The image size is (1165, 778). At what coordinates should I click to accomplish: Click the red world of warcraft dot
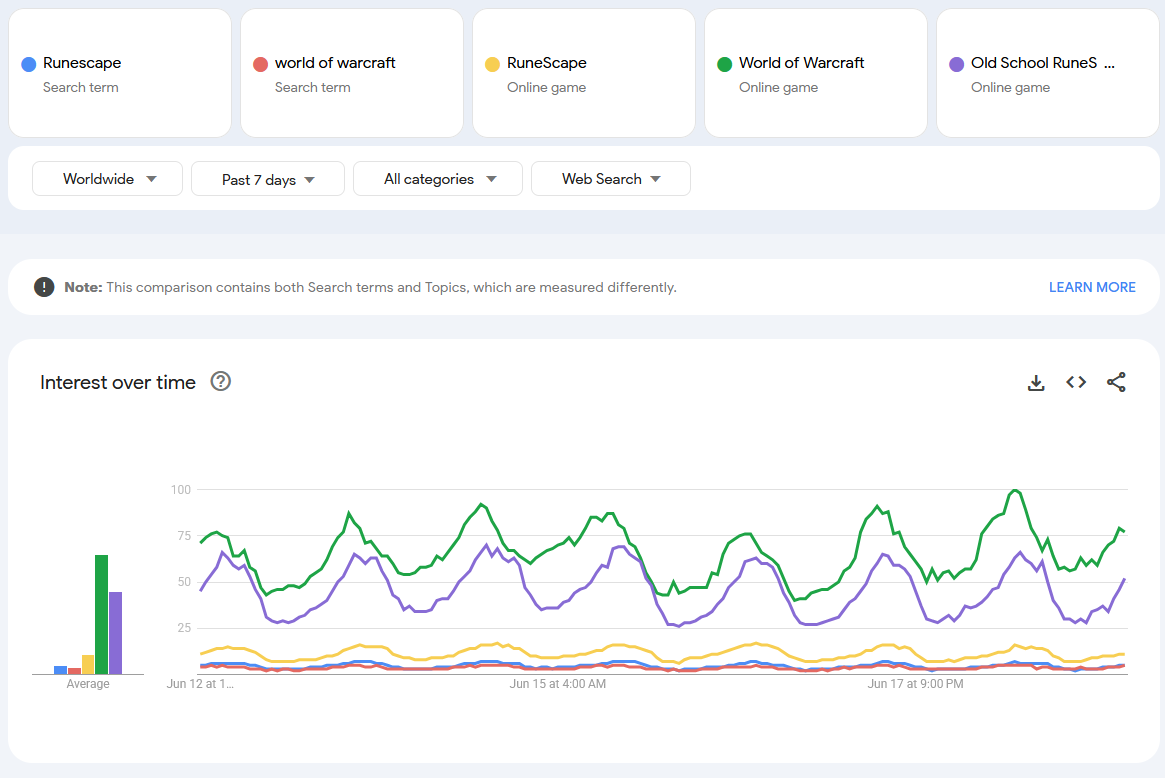260,65
